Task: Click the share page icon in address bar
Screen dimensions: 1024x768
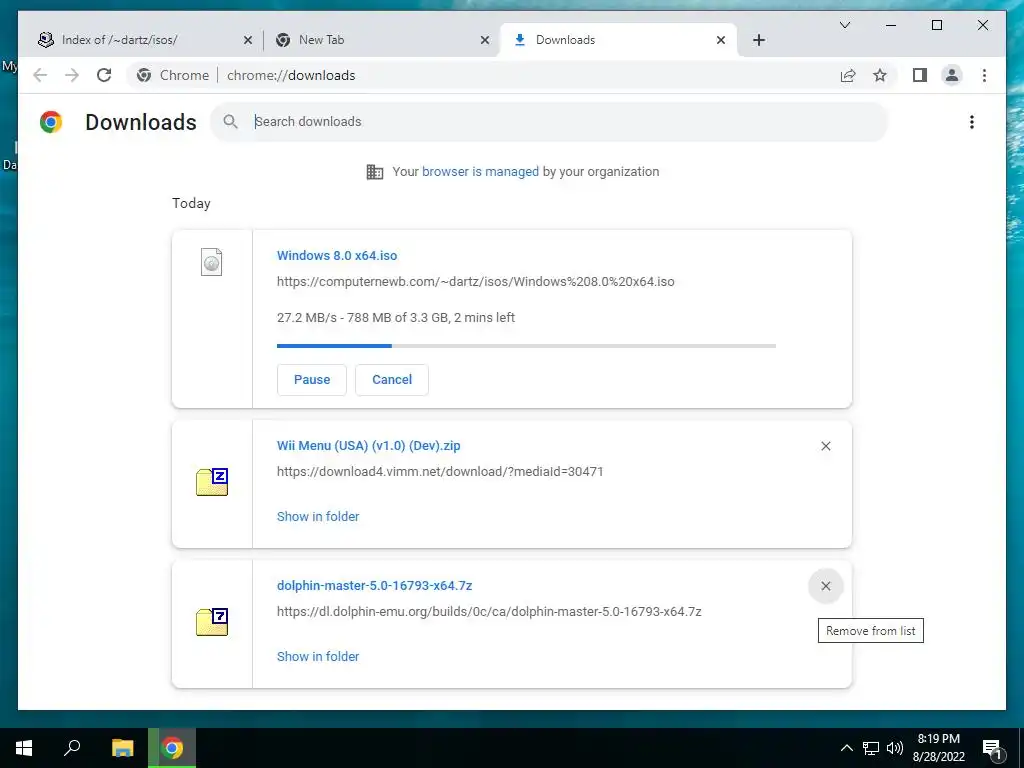Action: click(x=848, y=75)
